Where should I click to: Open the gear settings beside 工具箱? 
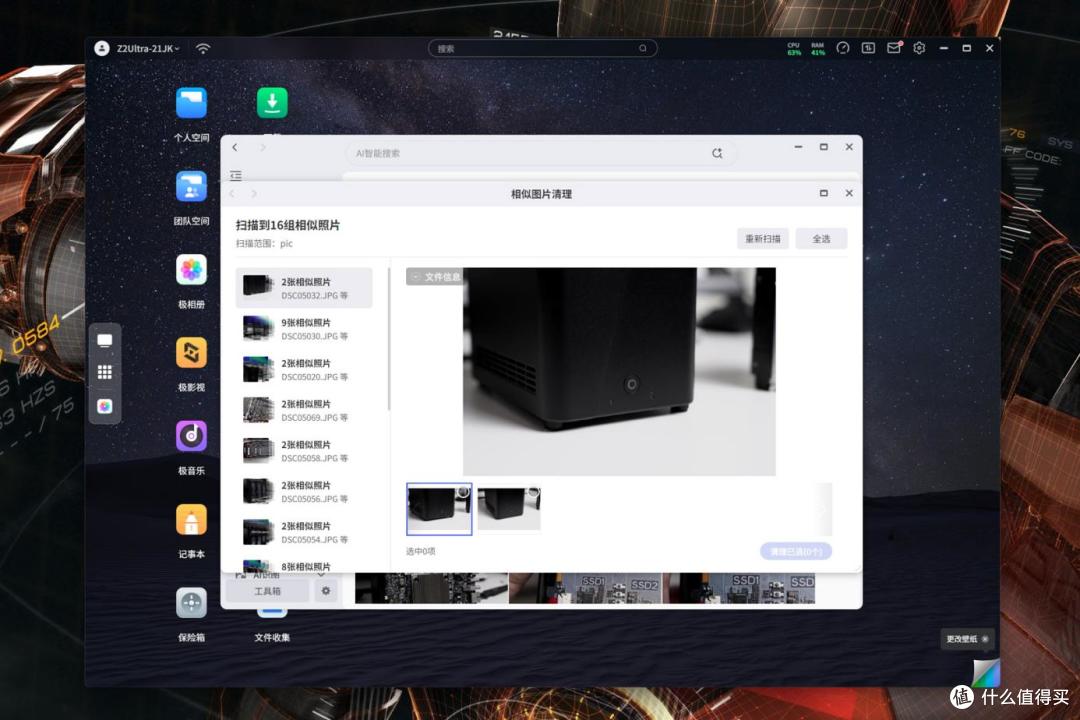(x=326, y=590)
